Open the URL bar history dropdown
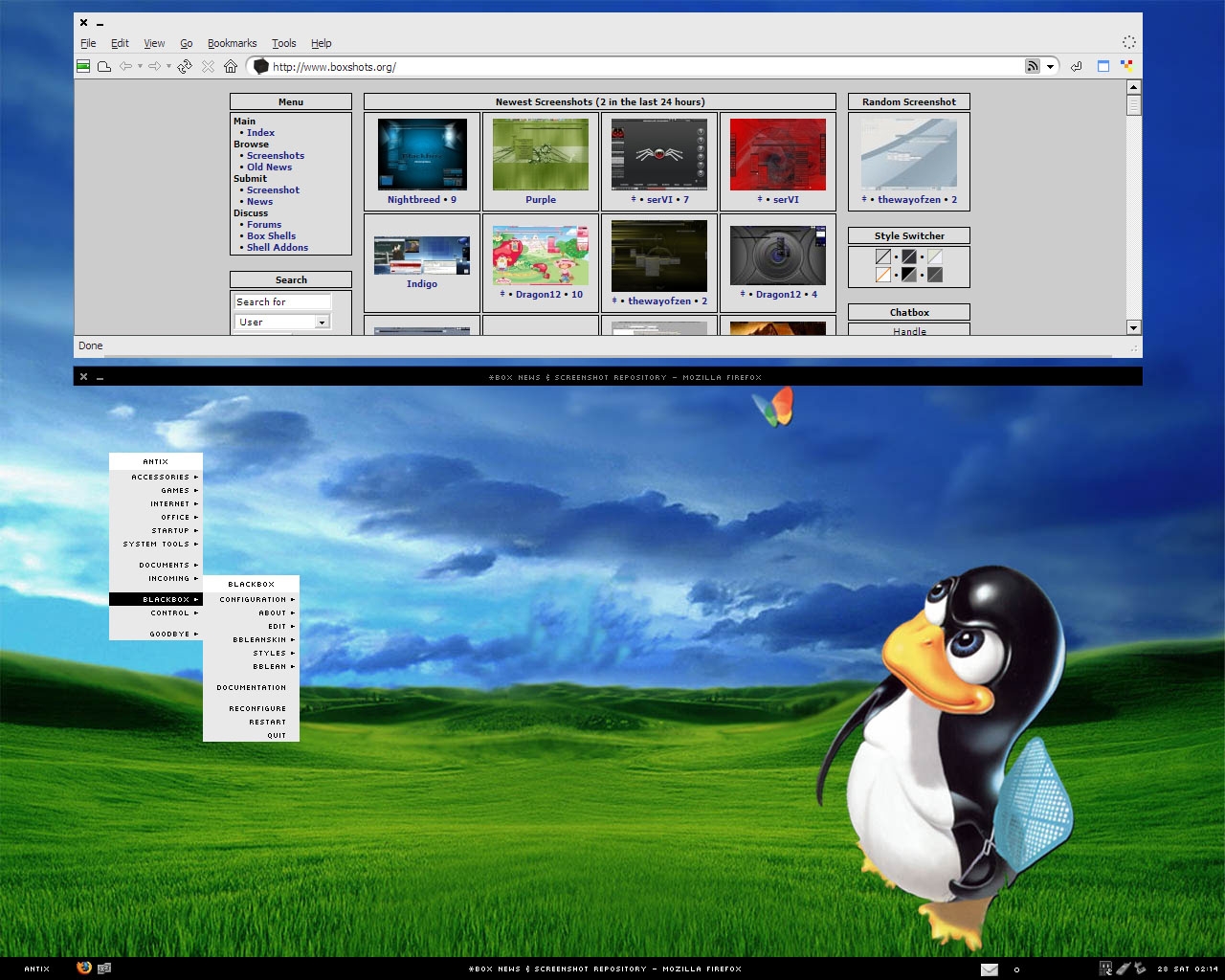This screenshot has width=1225, height=980. tap(1050, 66)
